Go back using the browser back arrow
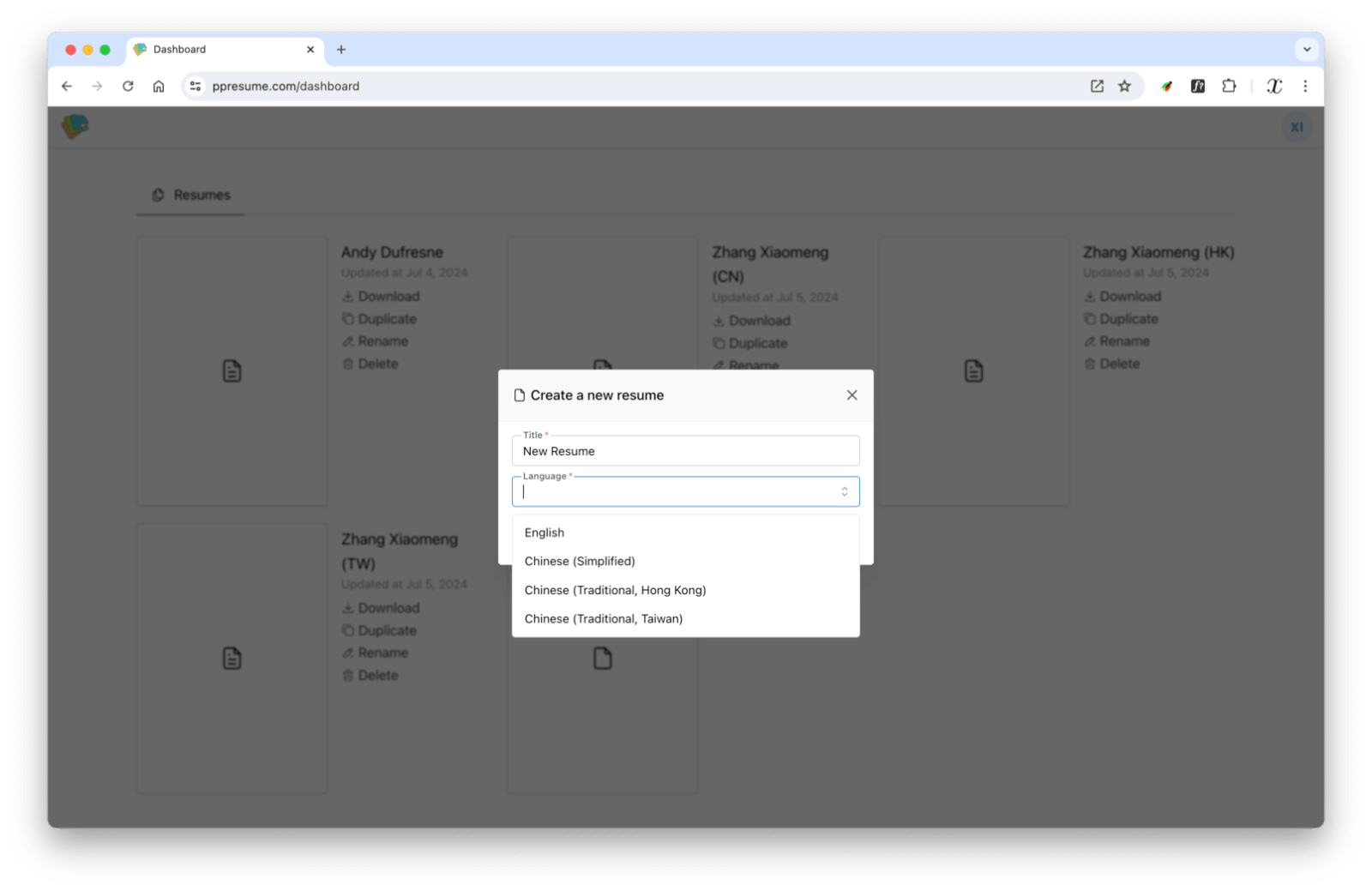 click(x=67, y=86)
